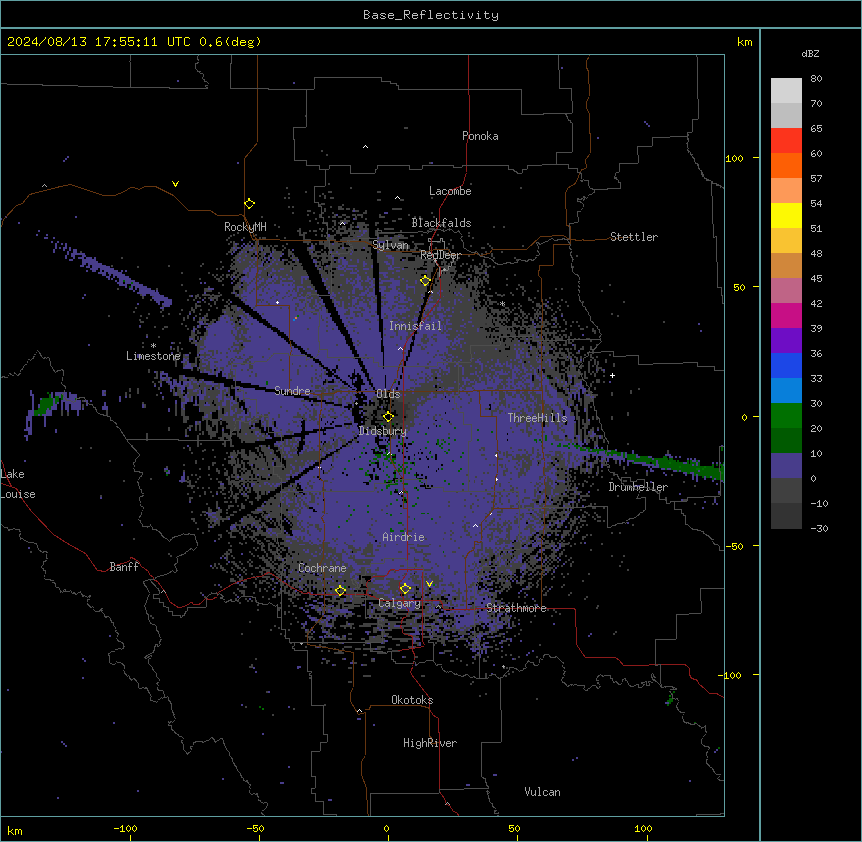The height and width of the screenshot is (842, 862).
Task: Select the Airdrie label
Action: pyautogui.click(x=403, y=537)
